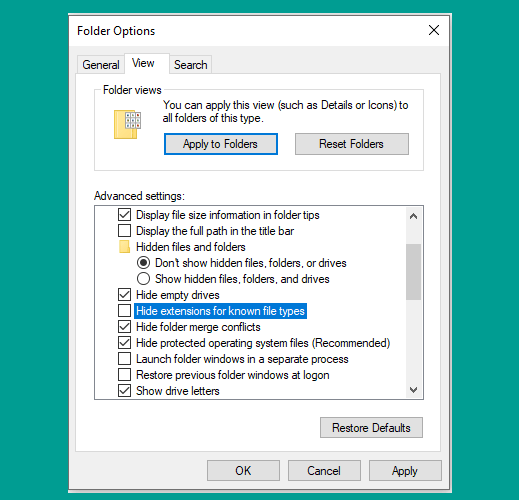Click the Reset Folders button

[x=352, y=144]
